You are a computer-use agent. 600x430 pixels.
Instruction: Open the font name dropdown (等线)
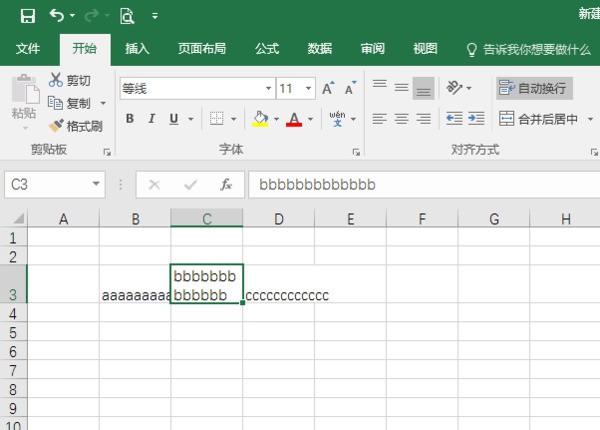click(266, 89)
